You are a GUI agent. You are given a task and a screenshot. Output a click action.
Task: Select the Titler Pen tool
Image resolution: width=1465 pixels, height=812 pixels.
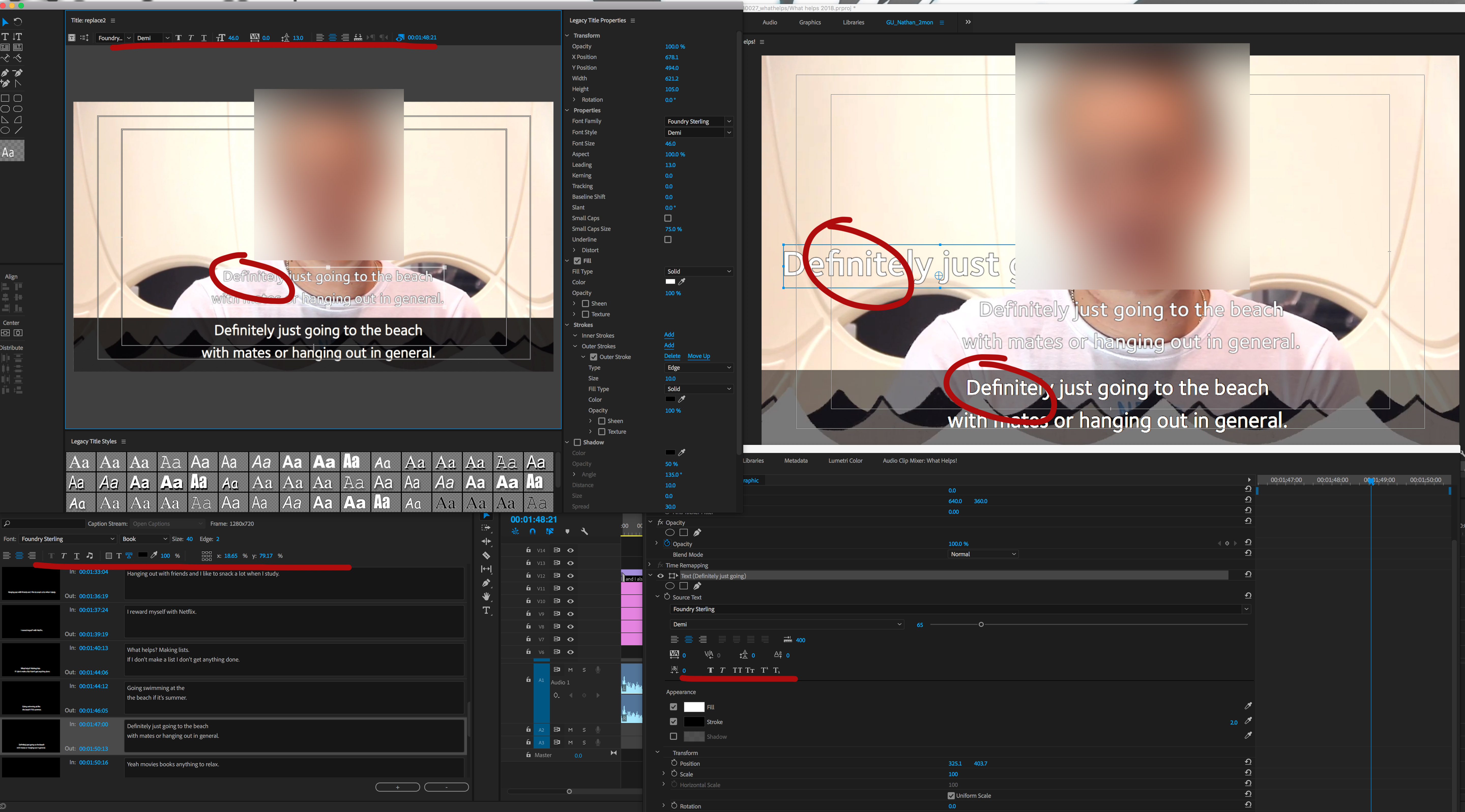[x=5, y=72]
